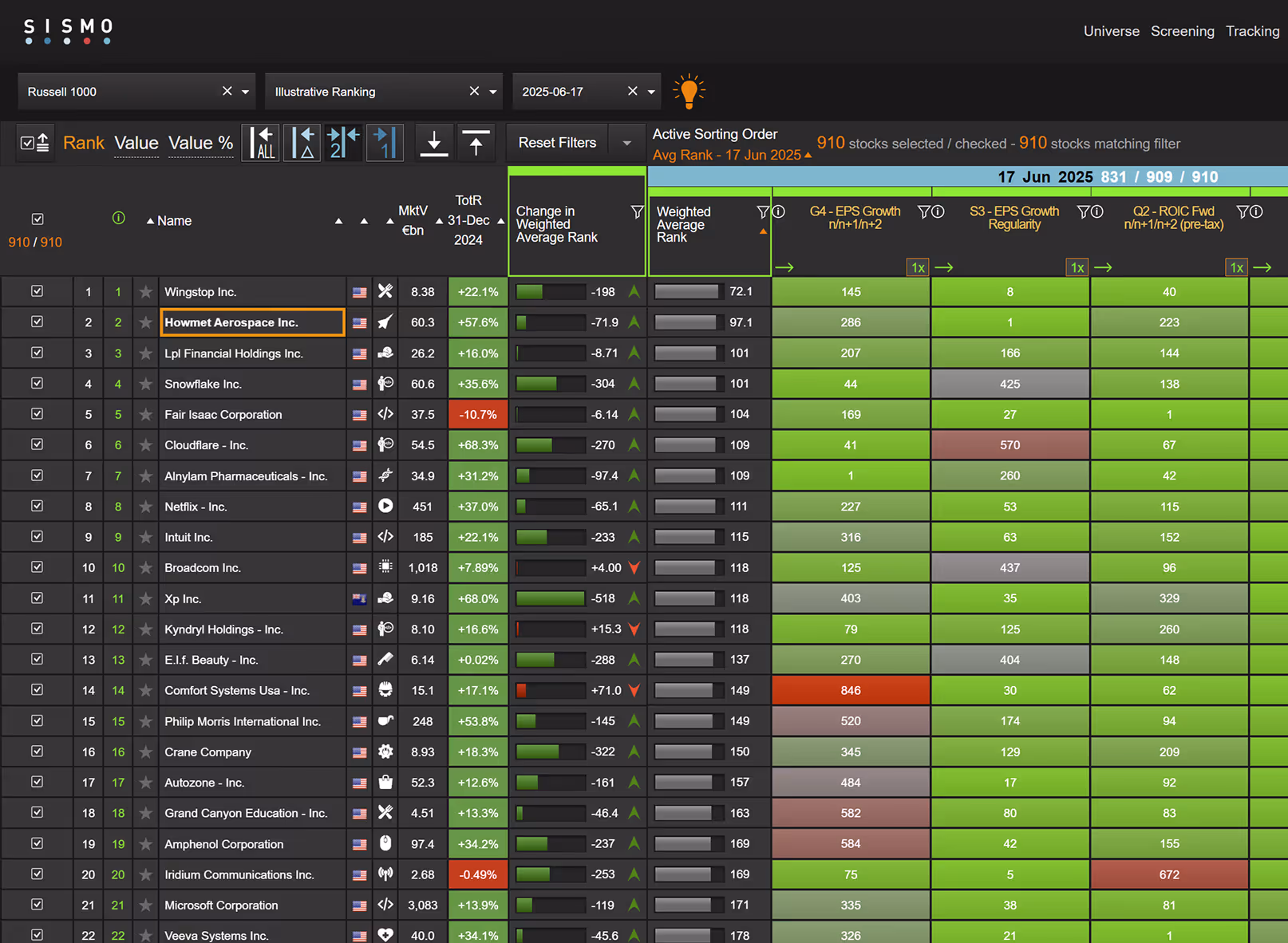This screenshot has height=943, width=1288.
Task: Click sector icon in Microsoft Corporation row
Action: click(x=385, y=905)
